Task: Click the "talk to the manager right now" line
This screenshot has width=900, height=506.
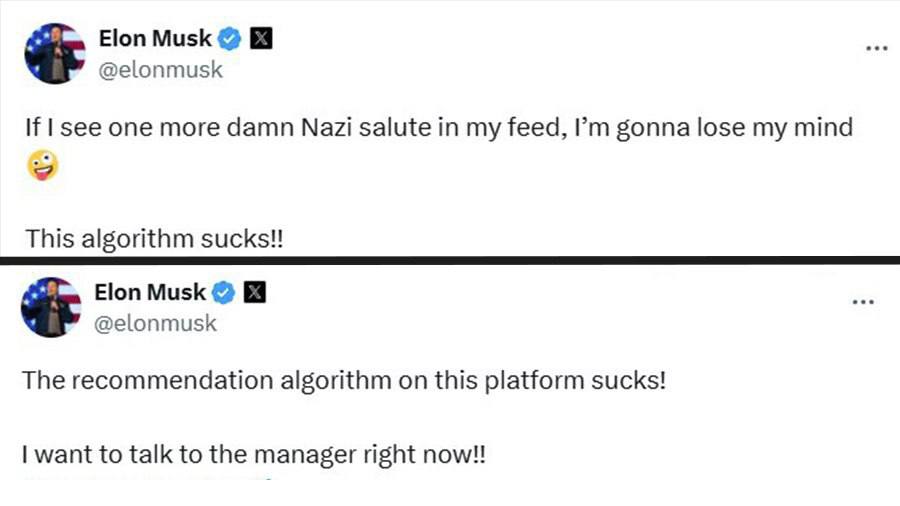Action: click(x=254, y=455)
